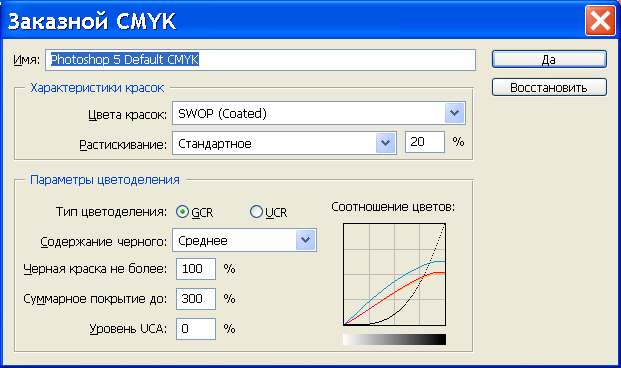
Task: Click the SWOP (Coated) combo box
Action: point(319,113)
